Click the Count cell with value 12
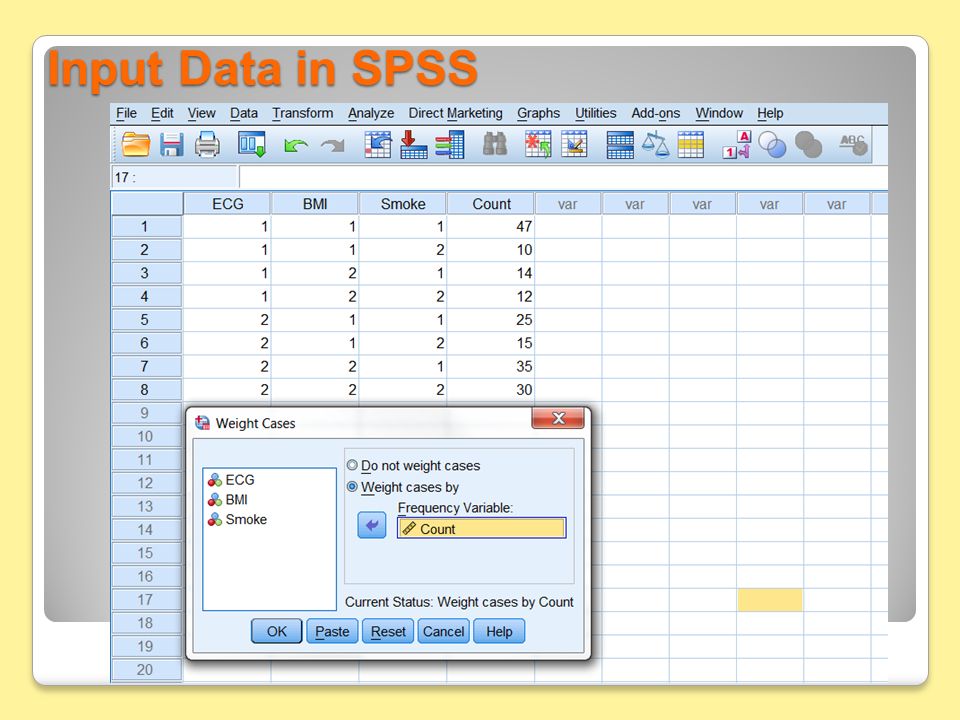Screen dimensions: 960x720 (491, 296)
